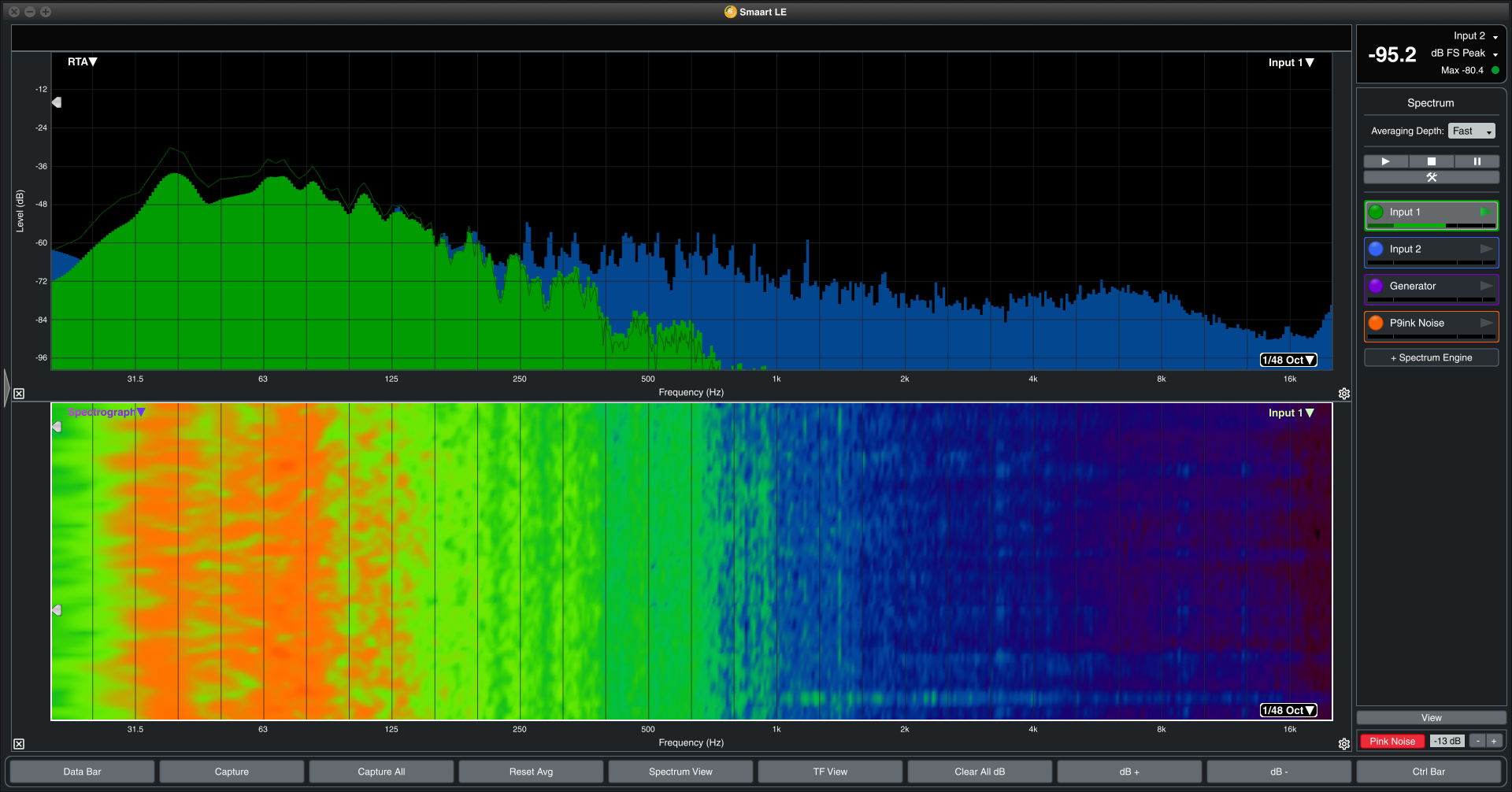Reset averaging with Reset Avg
The width and height of the screenshot is (1512, 792).
pos(531,772)
